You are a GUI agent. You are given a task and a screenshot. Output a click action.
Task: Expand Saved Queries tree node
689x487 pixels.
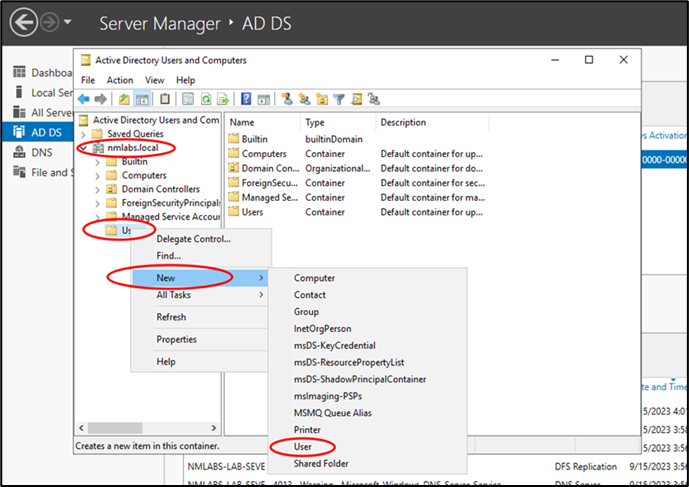coord(83,134)
